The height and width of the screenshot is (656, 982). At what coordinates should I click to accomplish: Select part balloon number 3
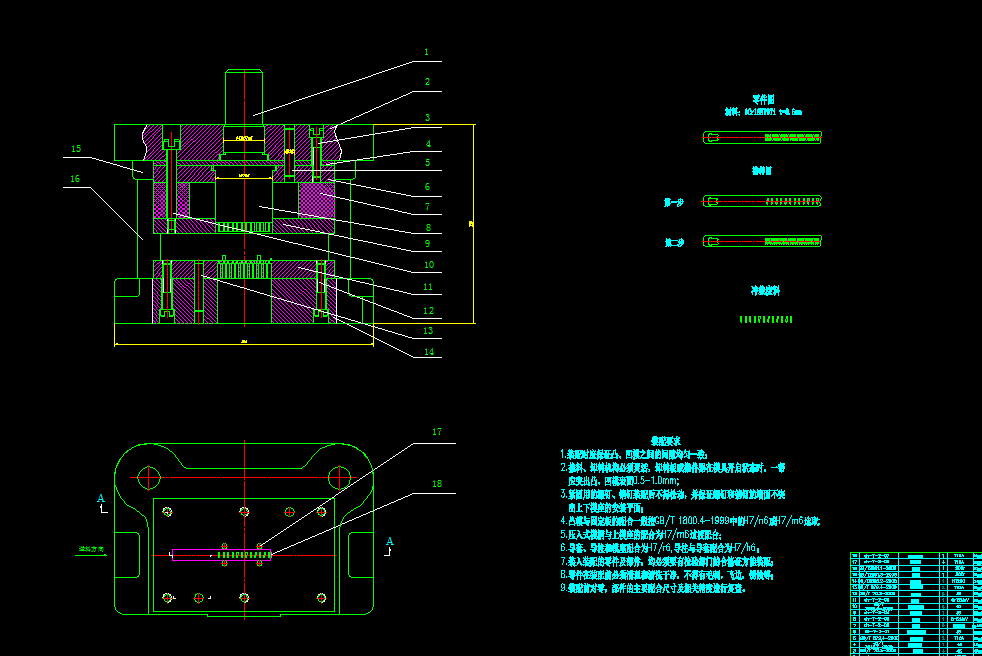point(428,117)
